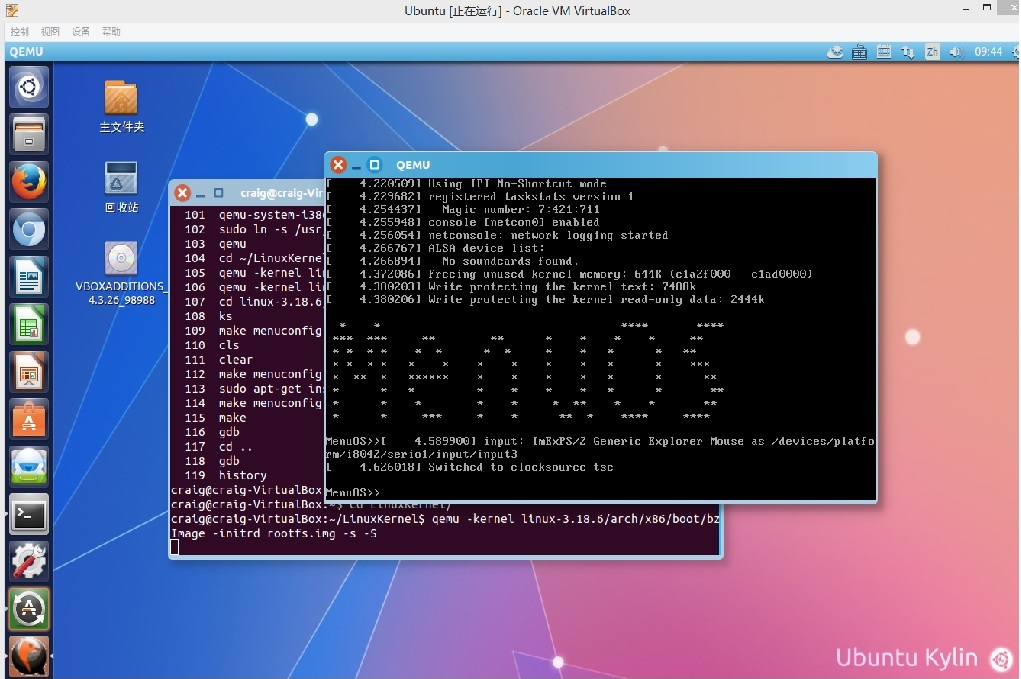Open Ubuntu Software Center icon
Screen dimensions: 1021x679
[x=29, y=419]
